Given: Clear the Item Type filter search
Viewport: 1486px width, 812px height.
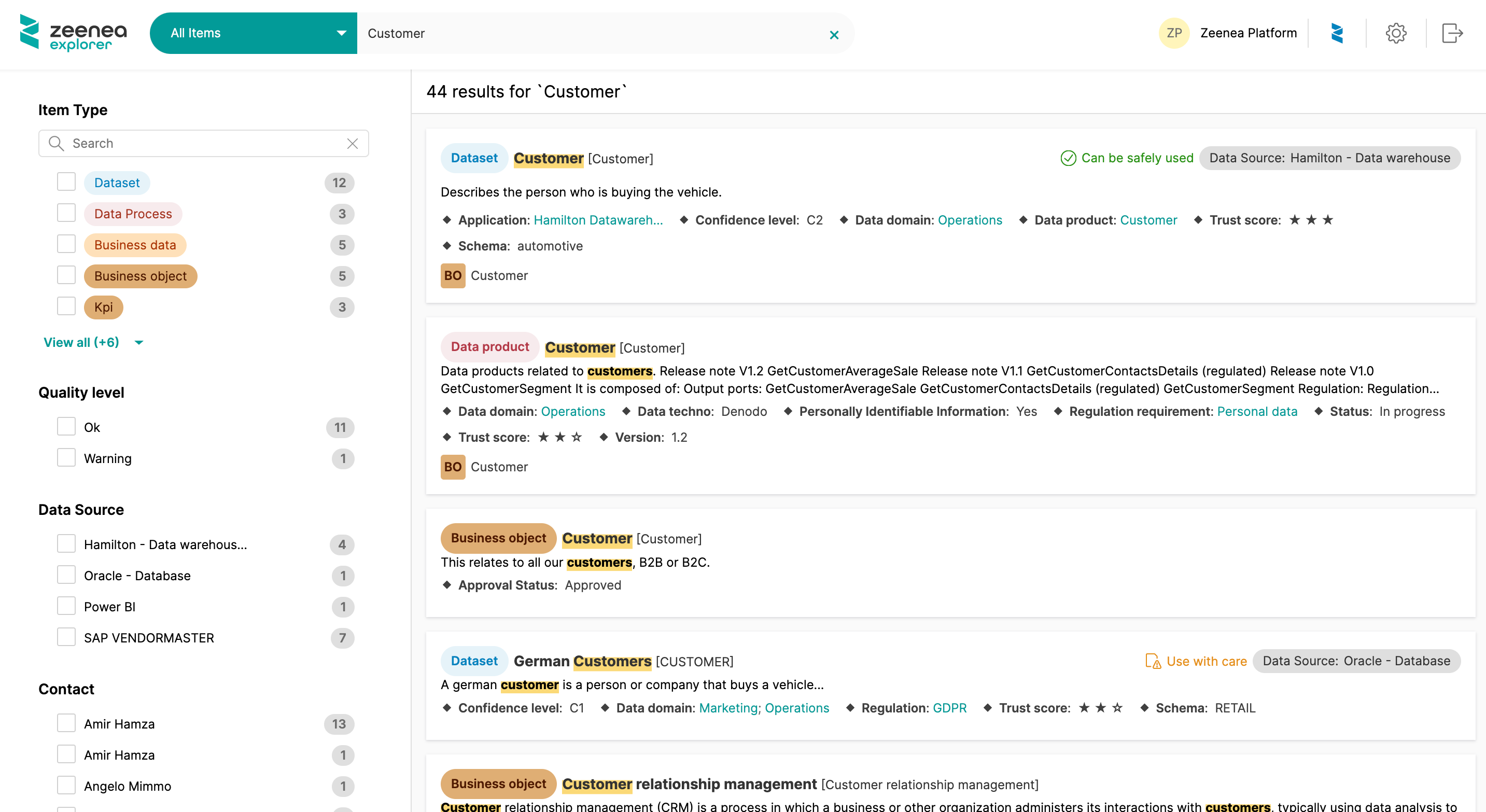Looking at the screenshot, I should pyautogui.click(x=353, y=143).
